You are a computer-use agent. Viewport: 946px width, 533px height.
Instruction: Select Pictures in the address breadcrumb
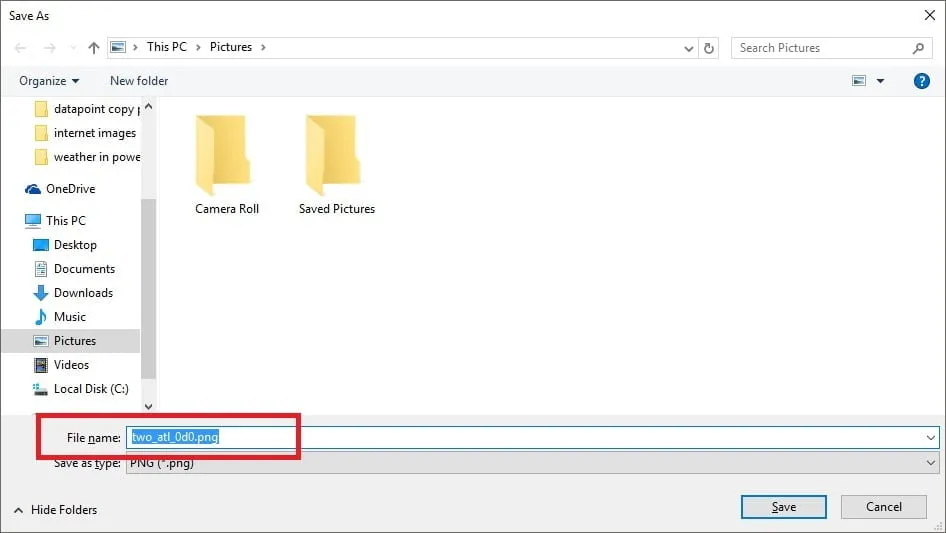pos(230,47)
